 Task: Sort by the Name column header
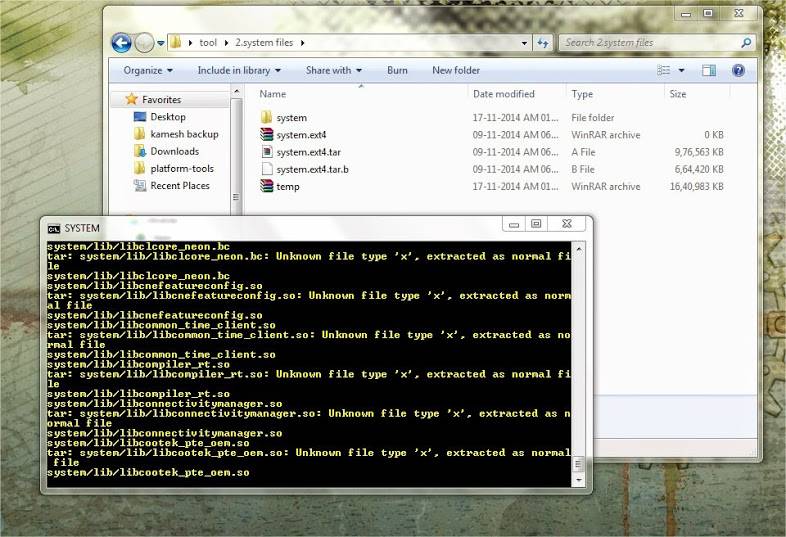pos(272,94)
